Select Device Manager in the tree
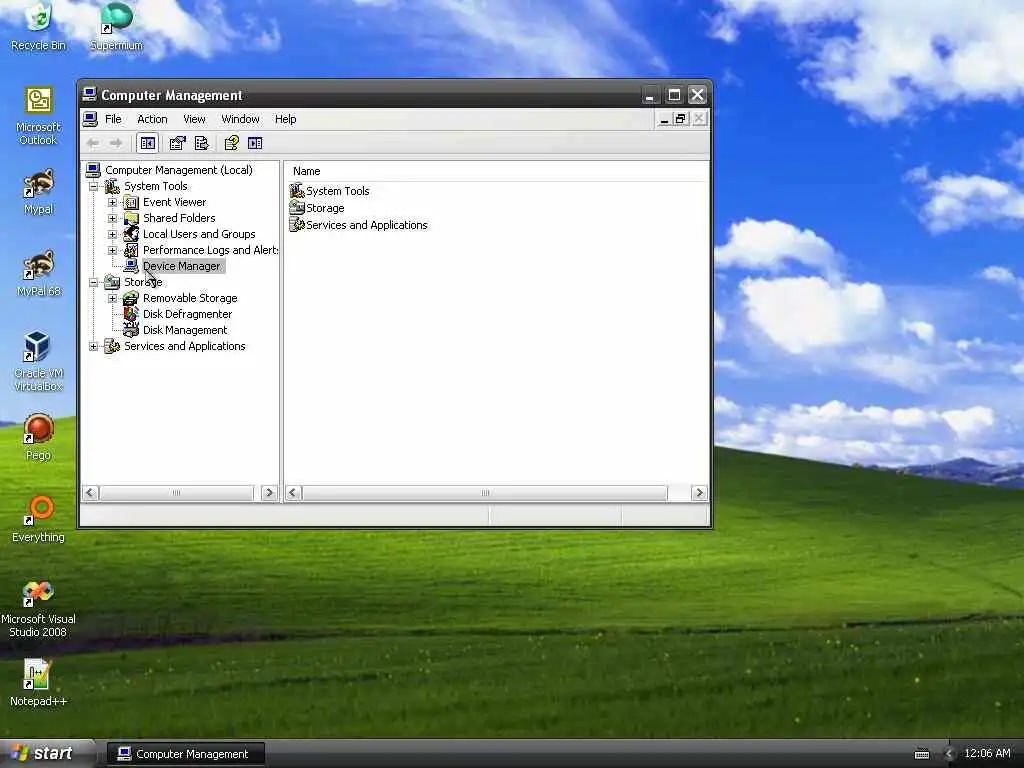This screenshot has width=1024, height=768. (182, 266)
